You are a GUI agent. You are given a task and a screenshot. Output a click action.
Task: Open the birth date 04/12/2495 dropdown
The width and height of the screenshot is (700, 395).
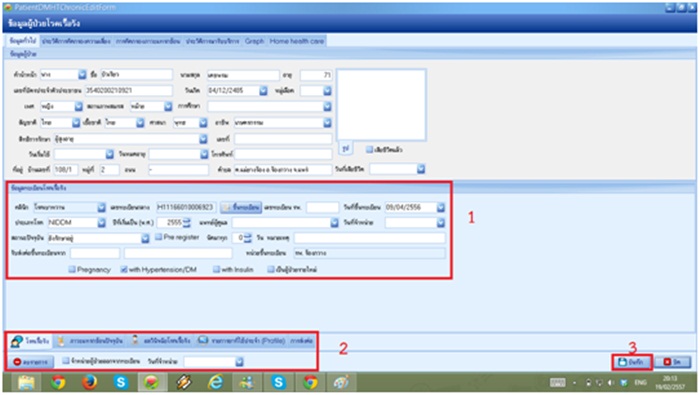[x=263, y=91]
